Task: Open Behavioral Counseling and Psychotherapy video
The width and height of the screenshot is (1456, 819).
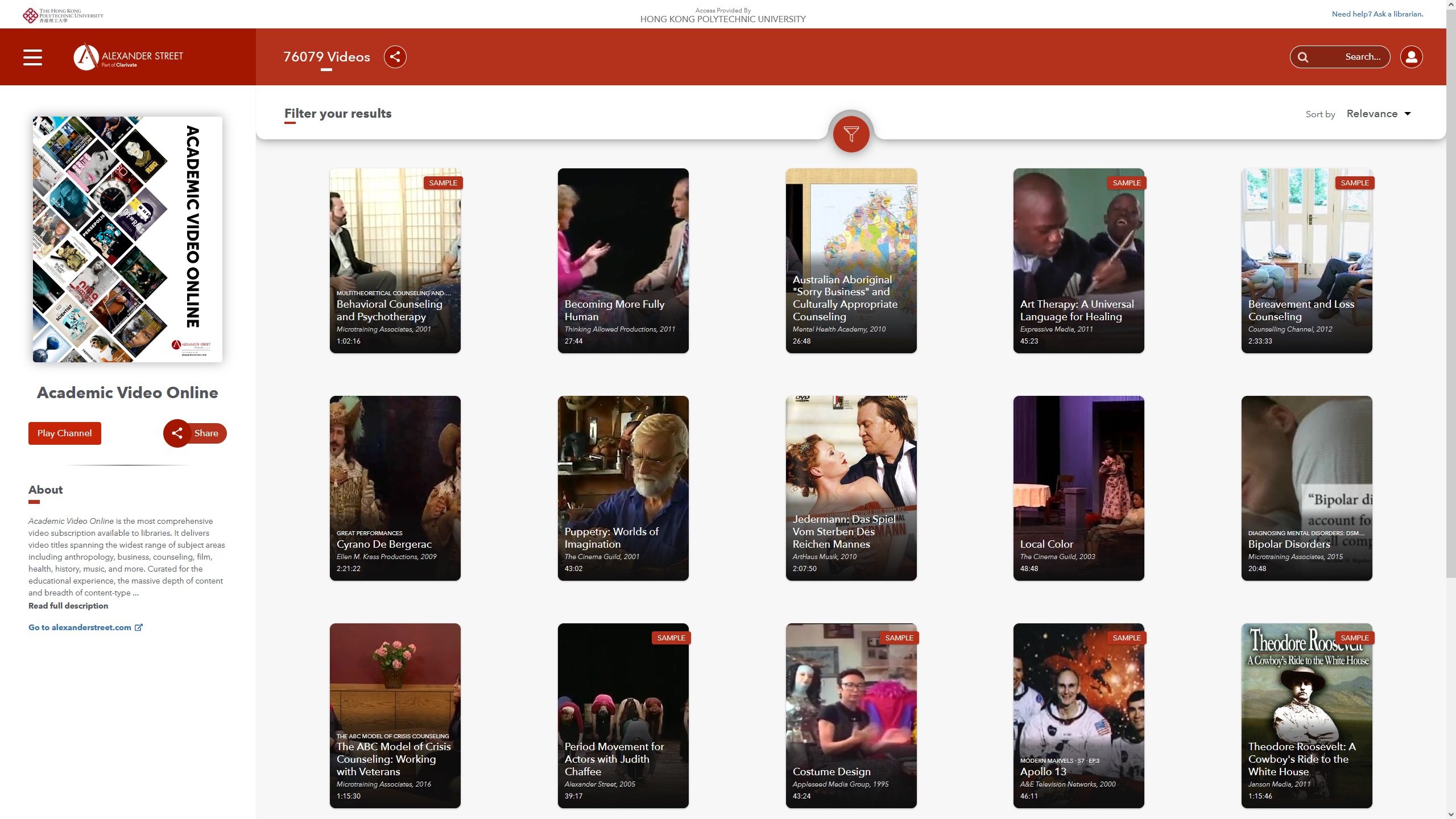Action: (395, 260)
